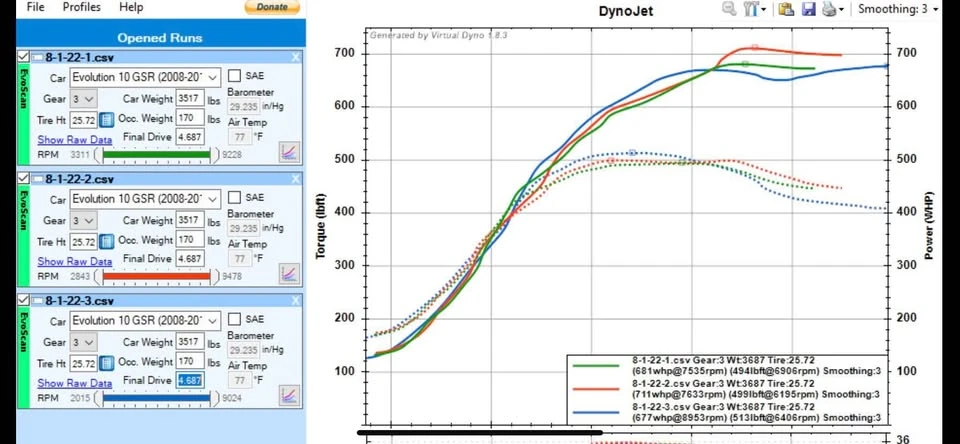Show Raw Data for 8-1-22-2.csv

point(75,262)
